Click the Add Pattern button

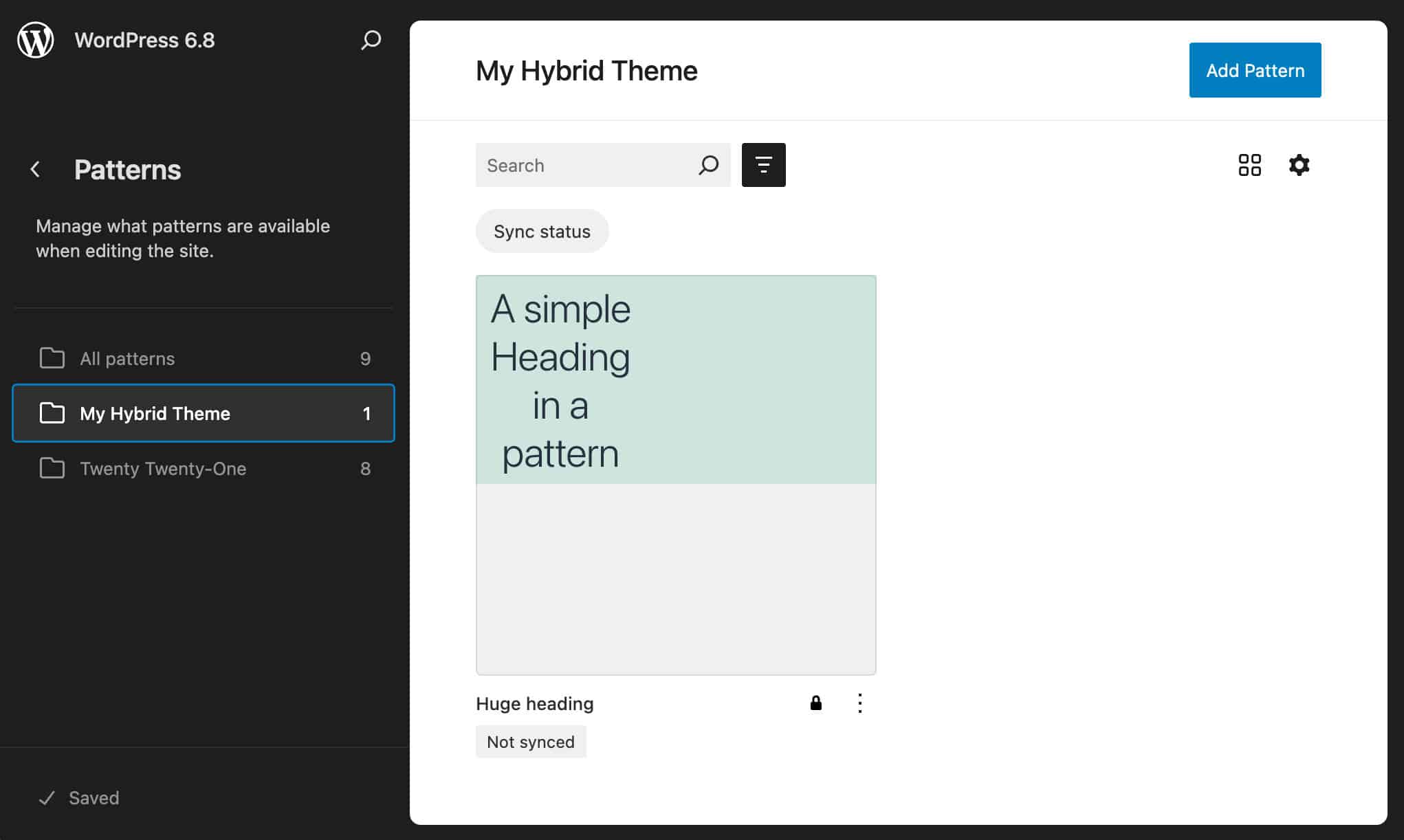click(x=1254, y=70)
